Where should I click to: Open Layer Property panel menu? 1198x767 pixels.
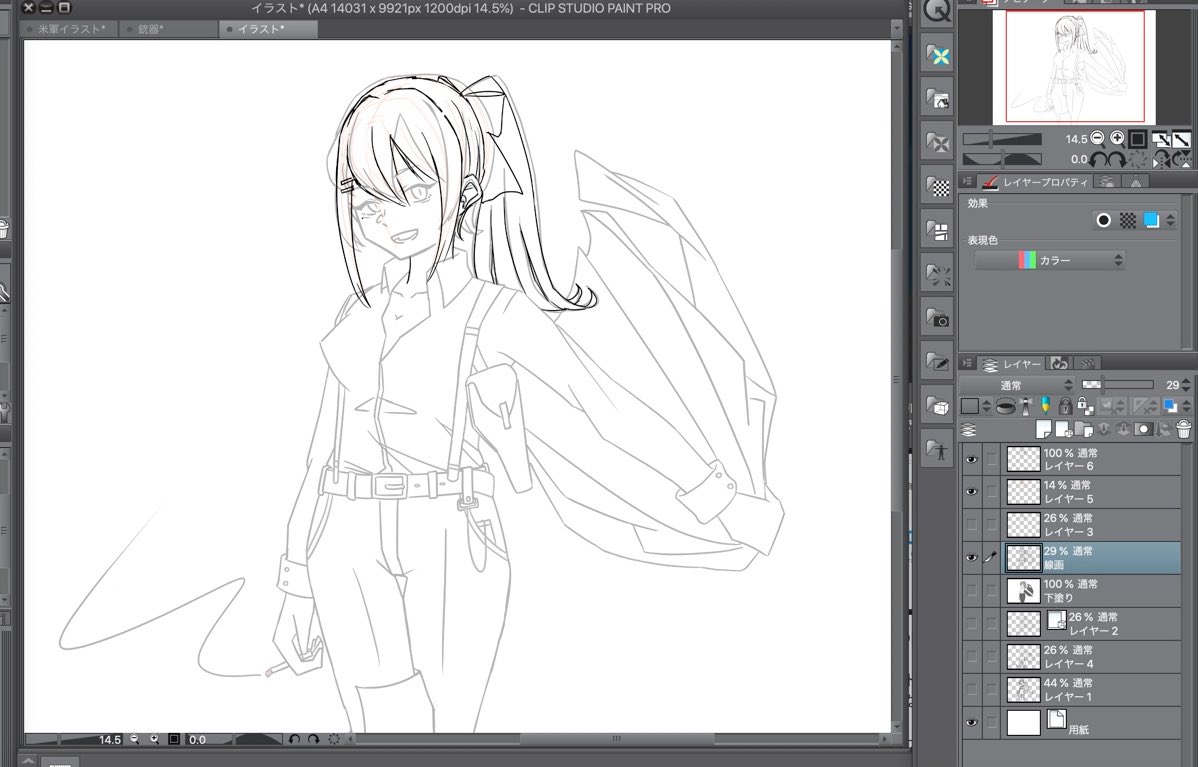[x=966, y=182]
